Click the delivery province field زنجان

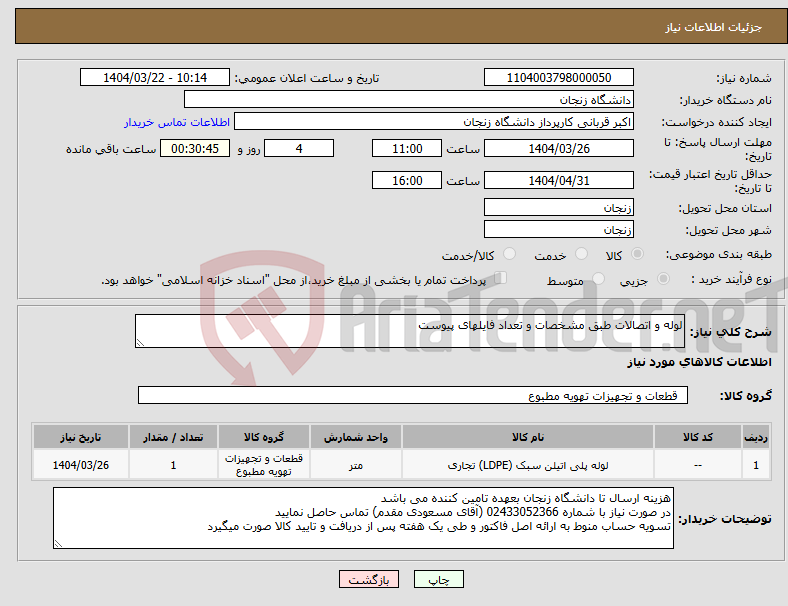pos(558,207)
